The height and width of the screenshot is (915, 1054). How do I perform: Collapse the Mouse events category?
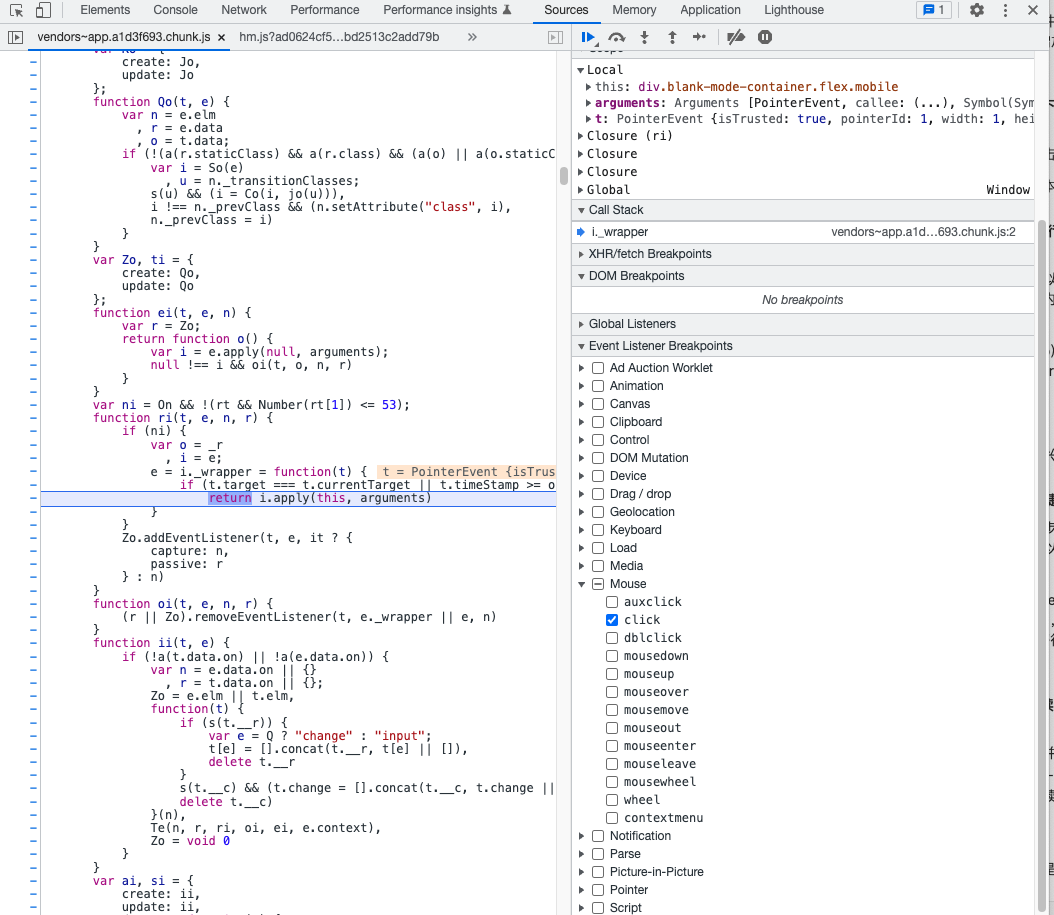coord(581,584)
